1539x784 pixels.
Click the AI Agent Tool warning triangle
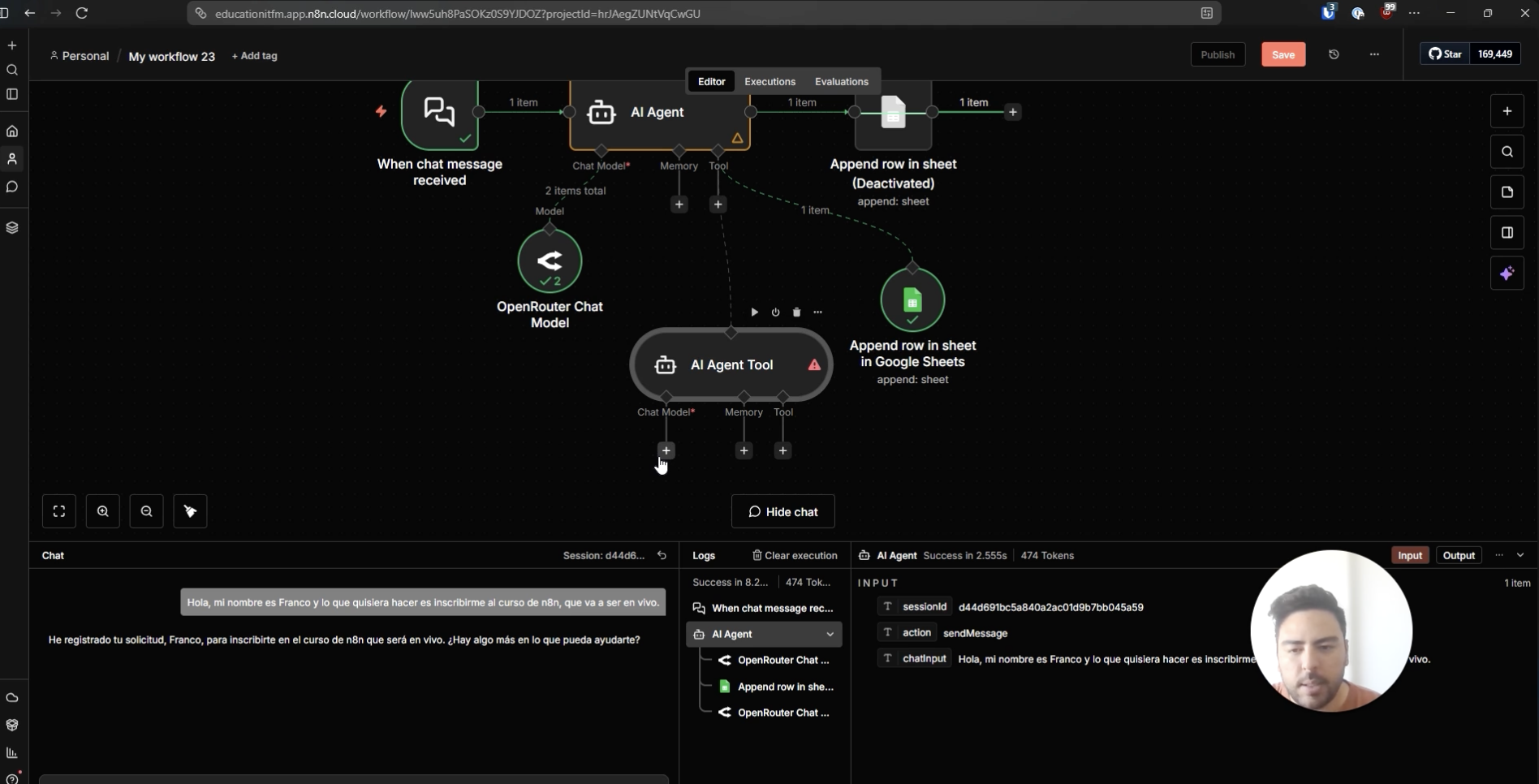[x=814, y=365]
